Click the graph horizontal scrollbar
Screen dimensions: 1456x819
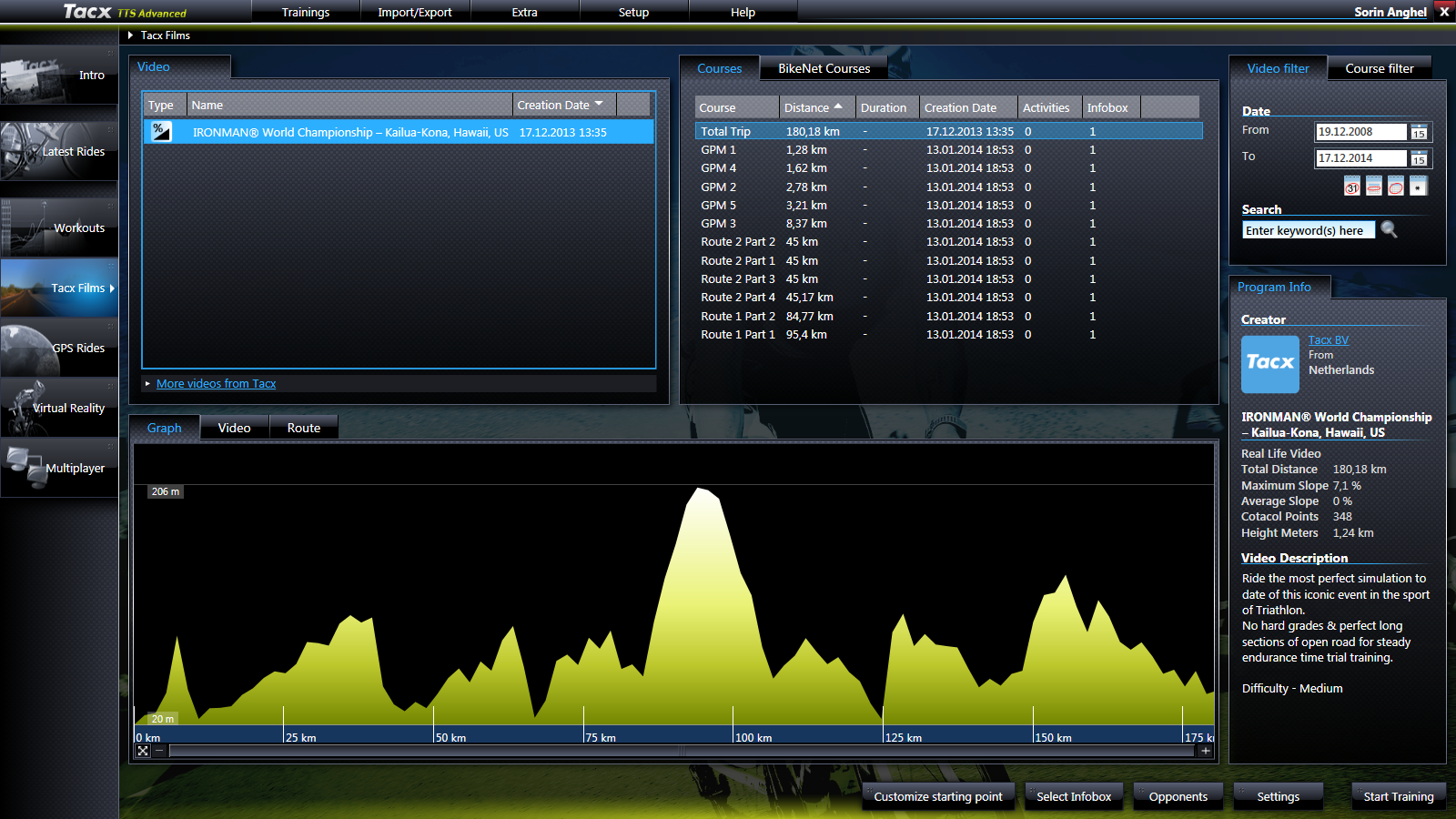[x=681, y=751]
